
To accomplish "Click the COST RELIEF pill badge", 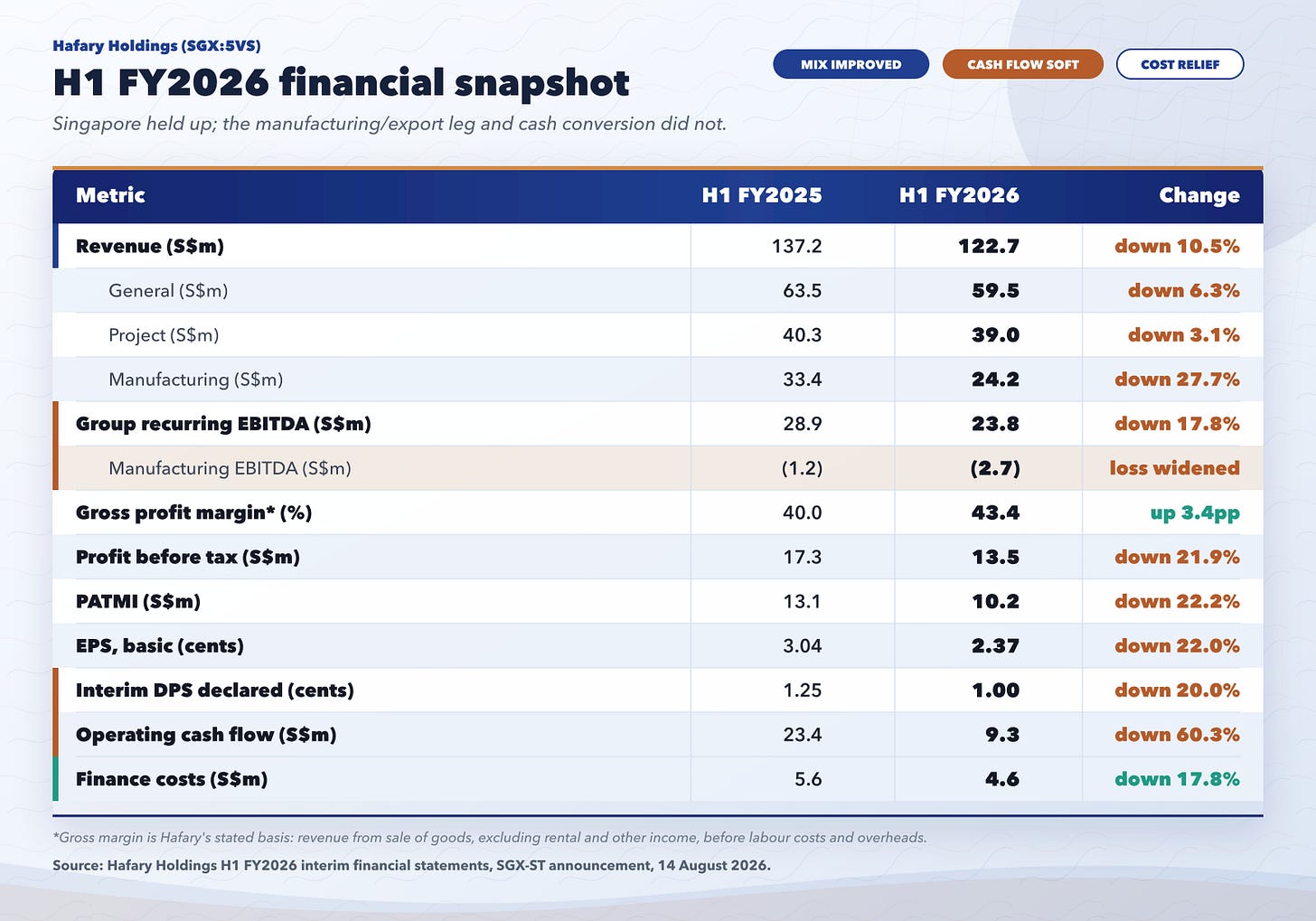I will (1180, 64).
